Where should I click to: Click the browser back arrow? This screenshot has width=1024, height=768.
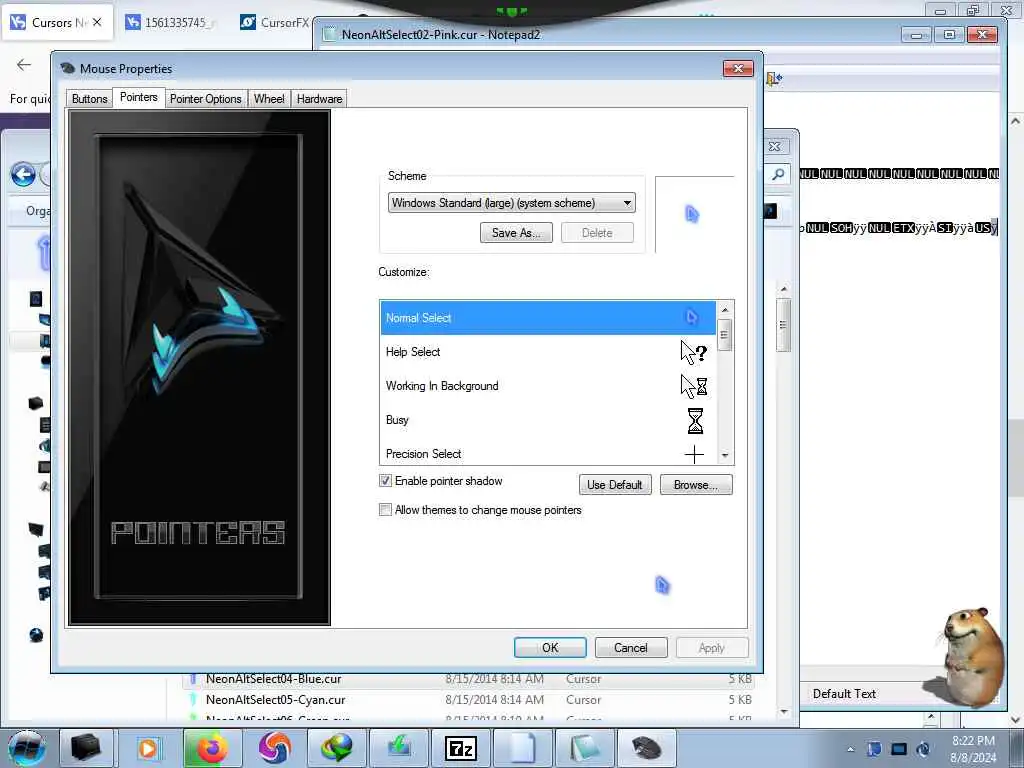click(x=24, y=64)
